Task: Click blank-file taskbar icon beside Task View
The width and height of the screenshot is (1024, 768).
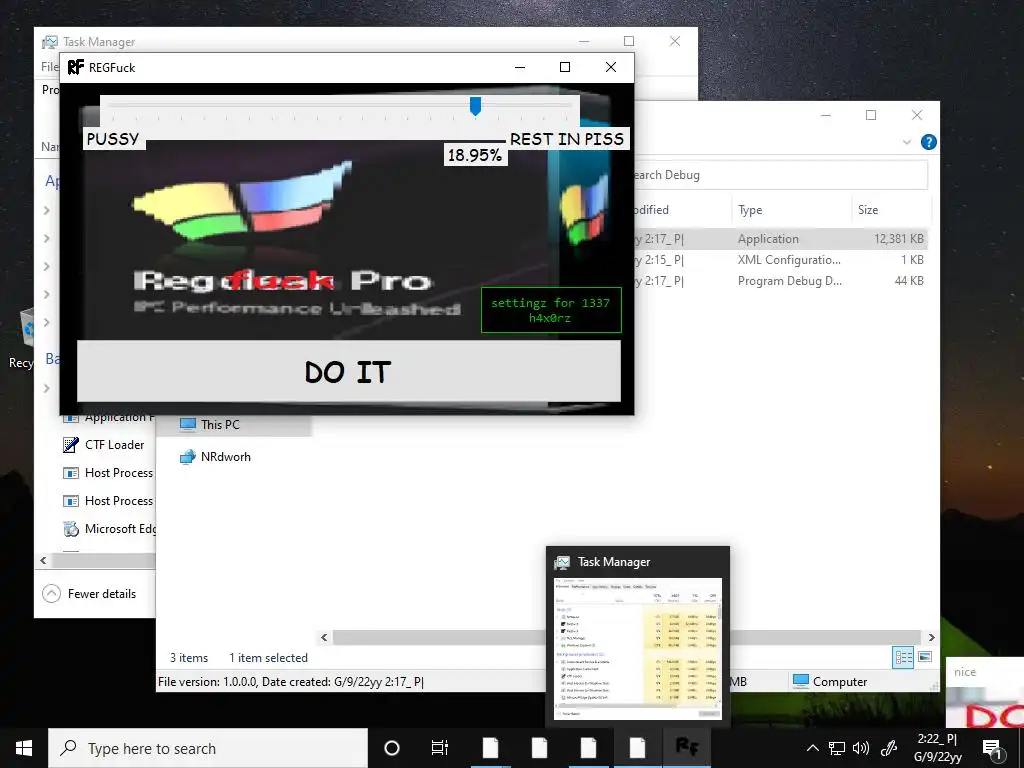Action: (490, 748)
